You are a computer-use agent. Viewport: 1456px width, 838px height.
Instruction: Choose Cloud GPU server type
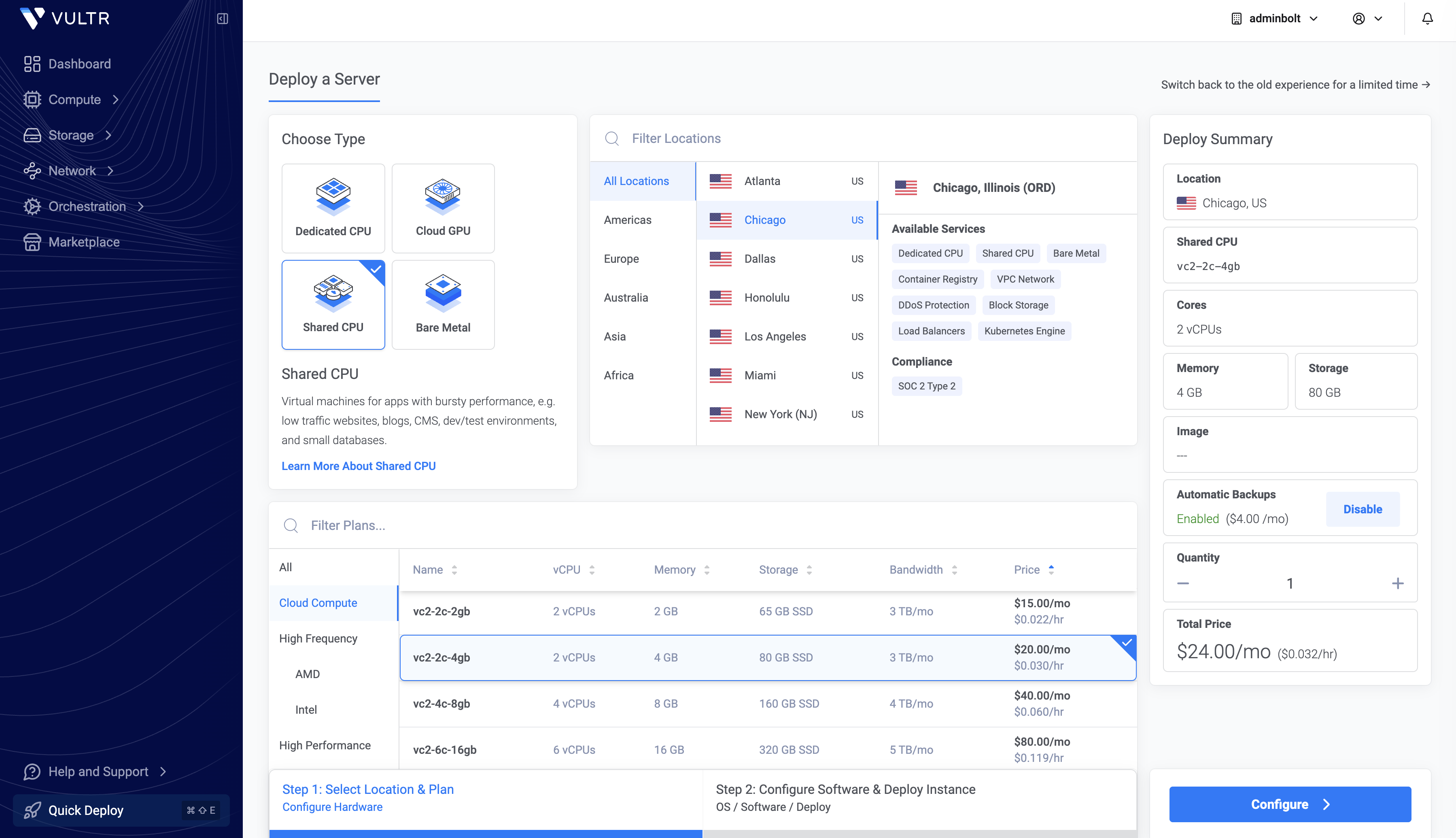[443, 208]
